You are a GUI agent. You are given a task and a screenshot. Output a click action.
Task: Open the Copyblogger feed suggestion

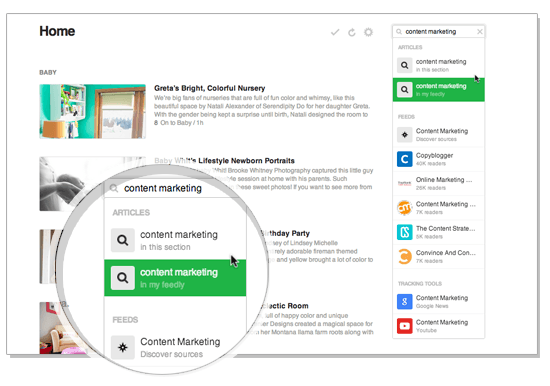click(438, 159)
